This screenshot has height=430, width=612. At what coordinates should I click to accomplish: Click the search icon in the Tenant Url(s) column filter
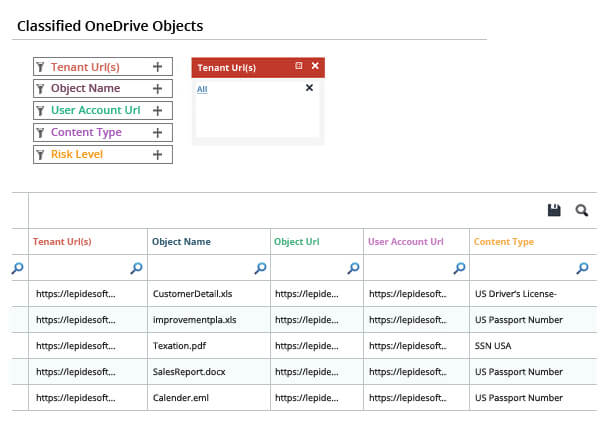[x=136, y=268]
